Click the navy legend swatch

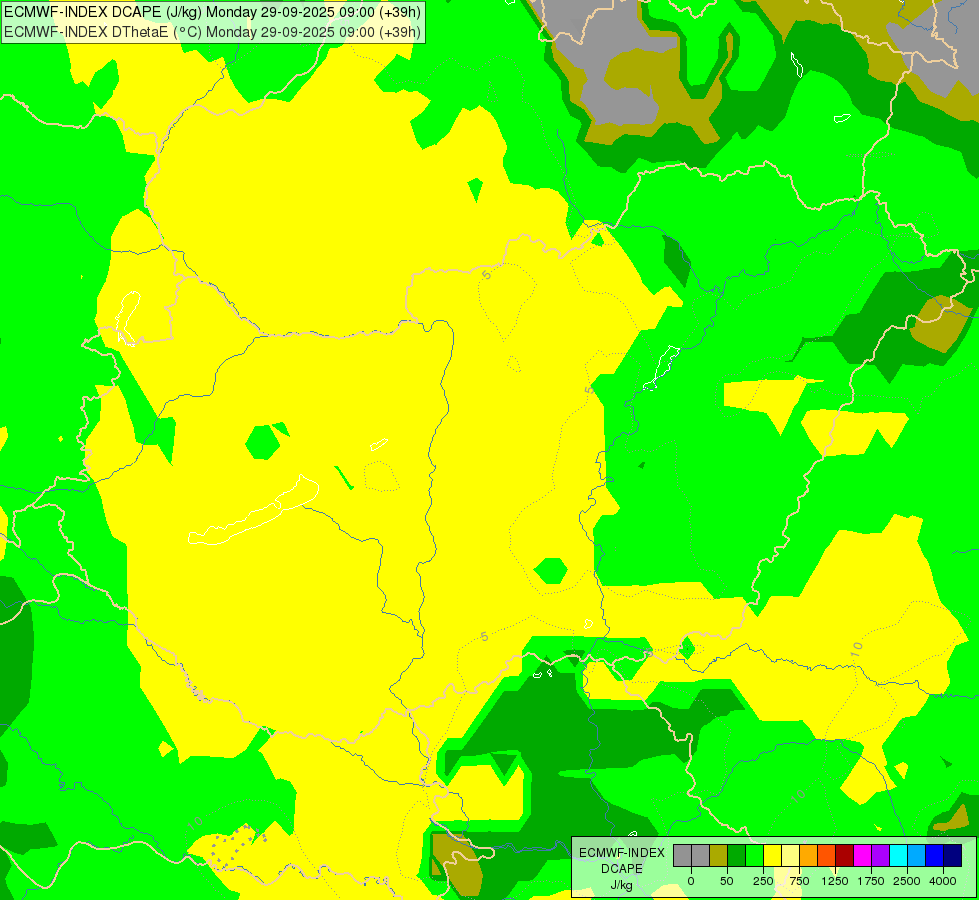point(953,856)
